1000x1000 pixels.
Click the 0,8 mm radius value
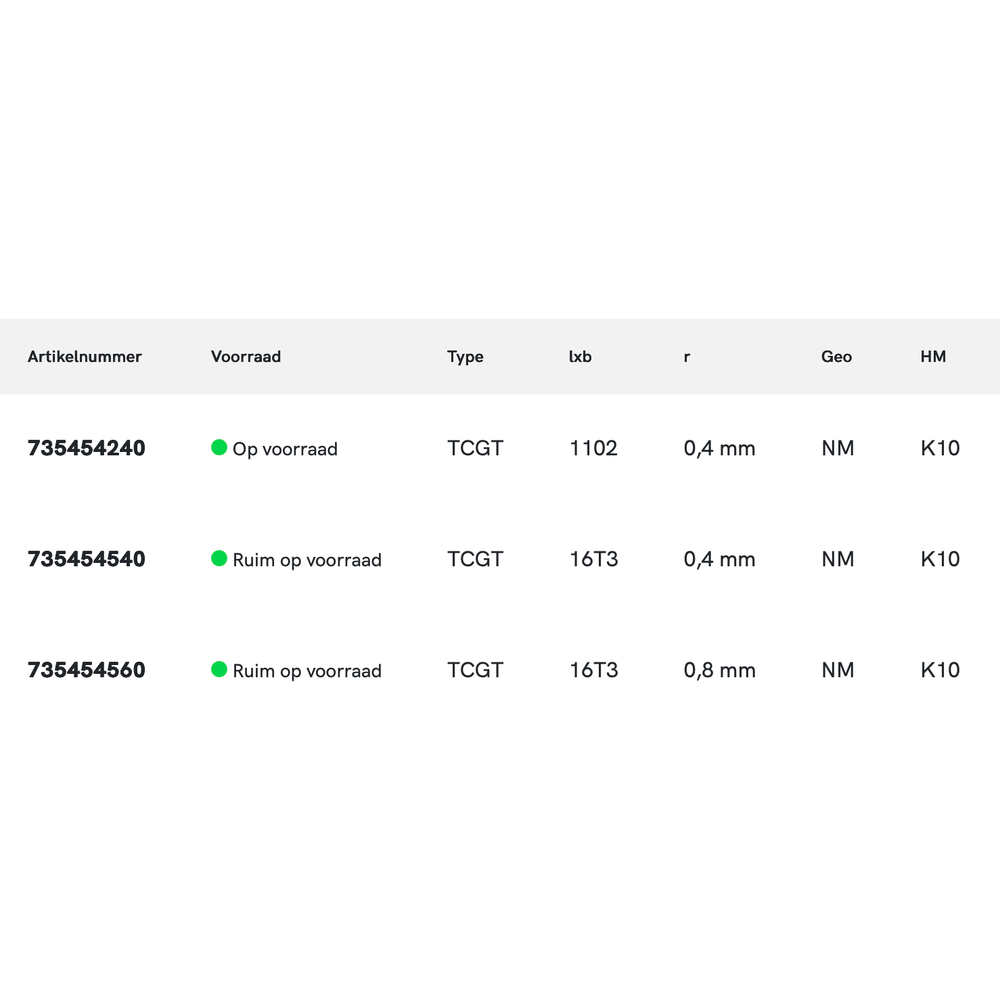click(719, 671)
